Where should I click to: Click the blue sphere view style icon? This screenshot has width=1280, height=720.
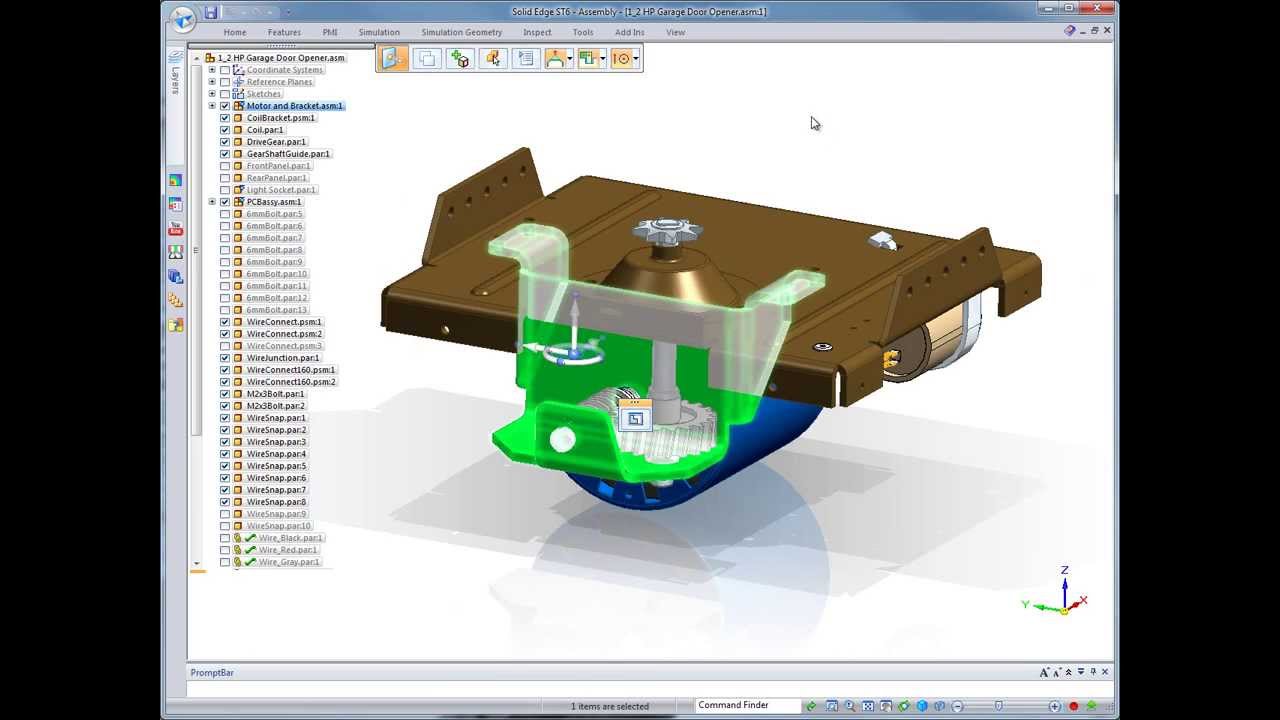(922, 706)
